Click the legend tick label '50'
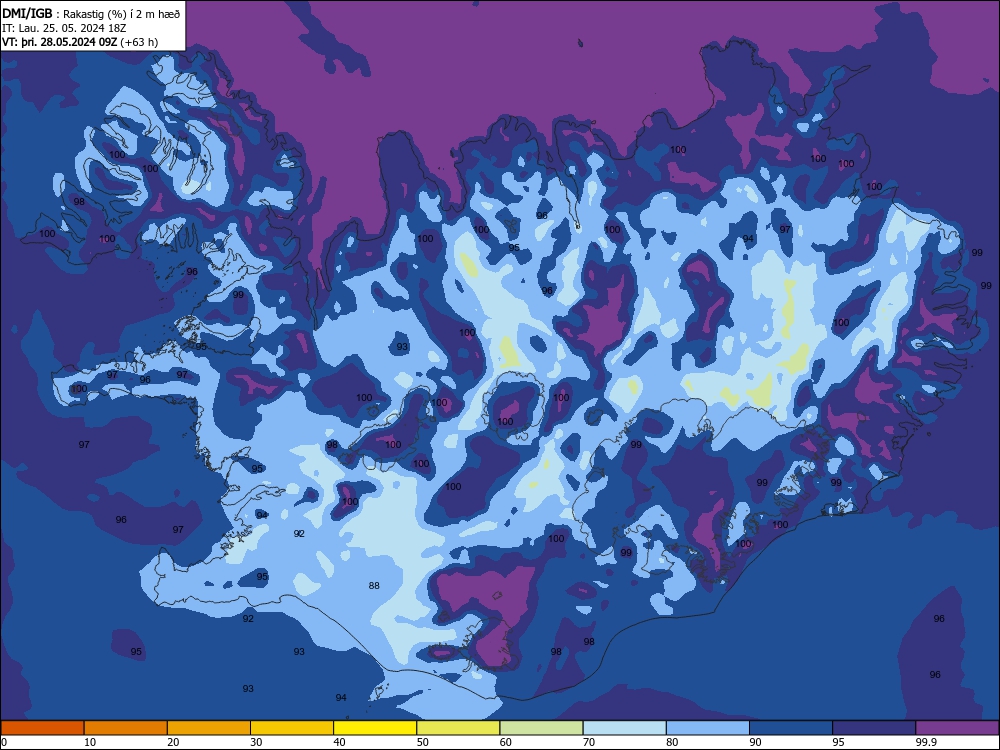Viewport: 1000px width, 750px height. tap(423, 742)
